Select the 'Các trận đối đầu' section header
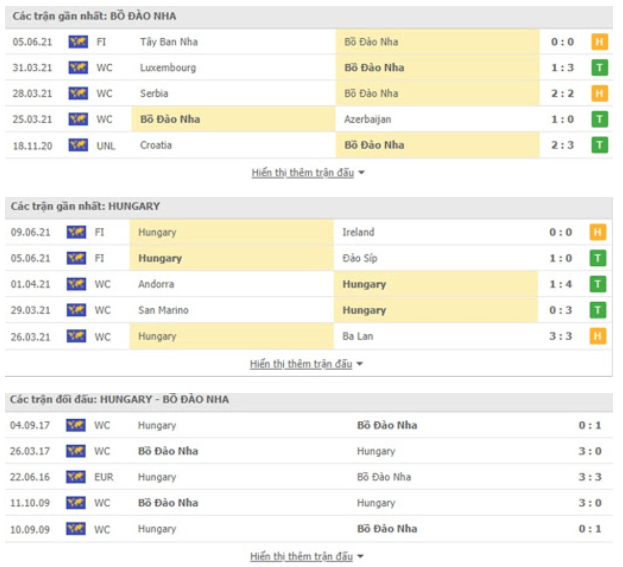This screenshot has height=567, width=623. coord(119,399)
